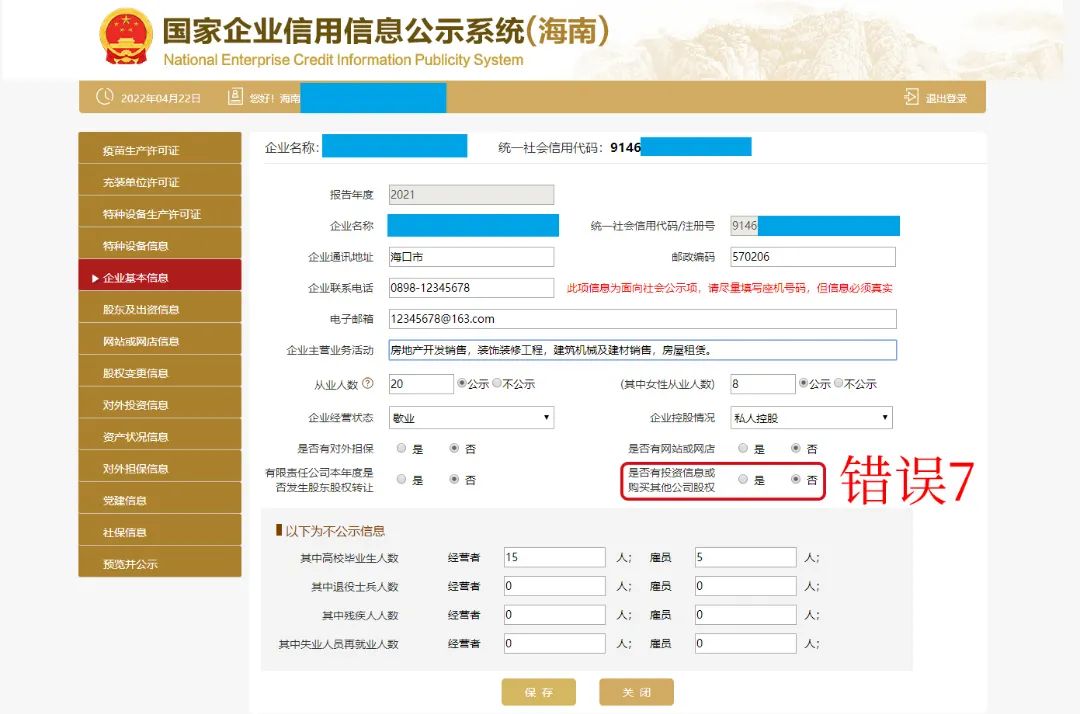Click the help icon next to 从业人数
1080x714 pixels.
tap(367, 383)
